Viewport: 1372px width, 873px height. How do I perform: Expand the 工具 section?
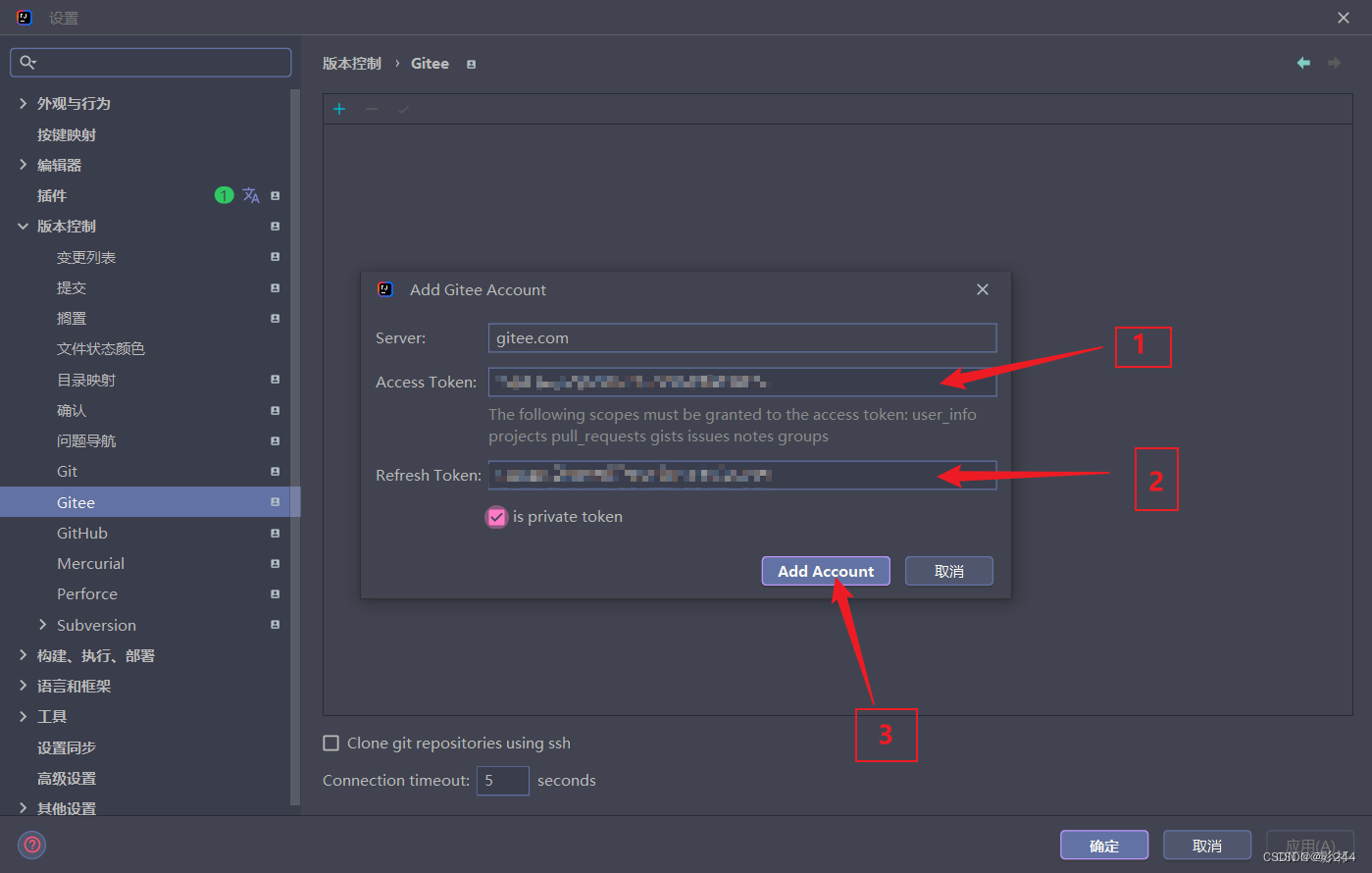click(x=23, y=716)
